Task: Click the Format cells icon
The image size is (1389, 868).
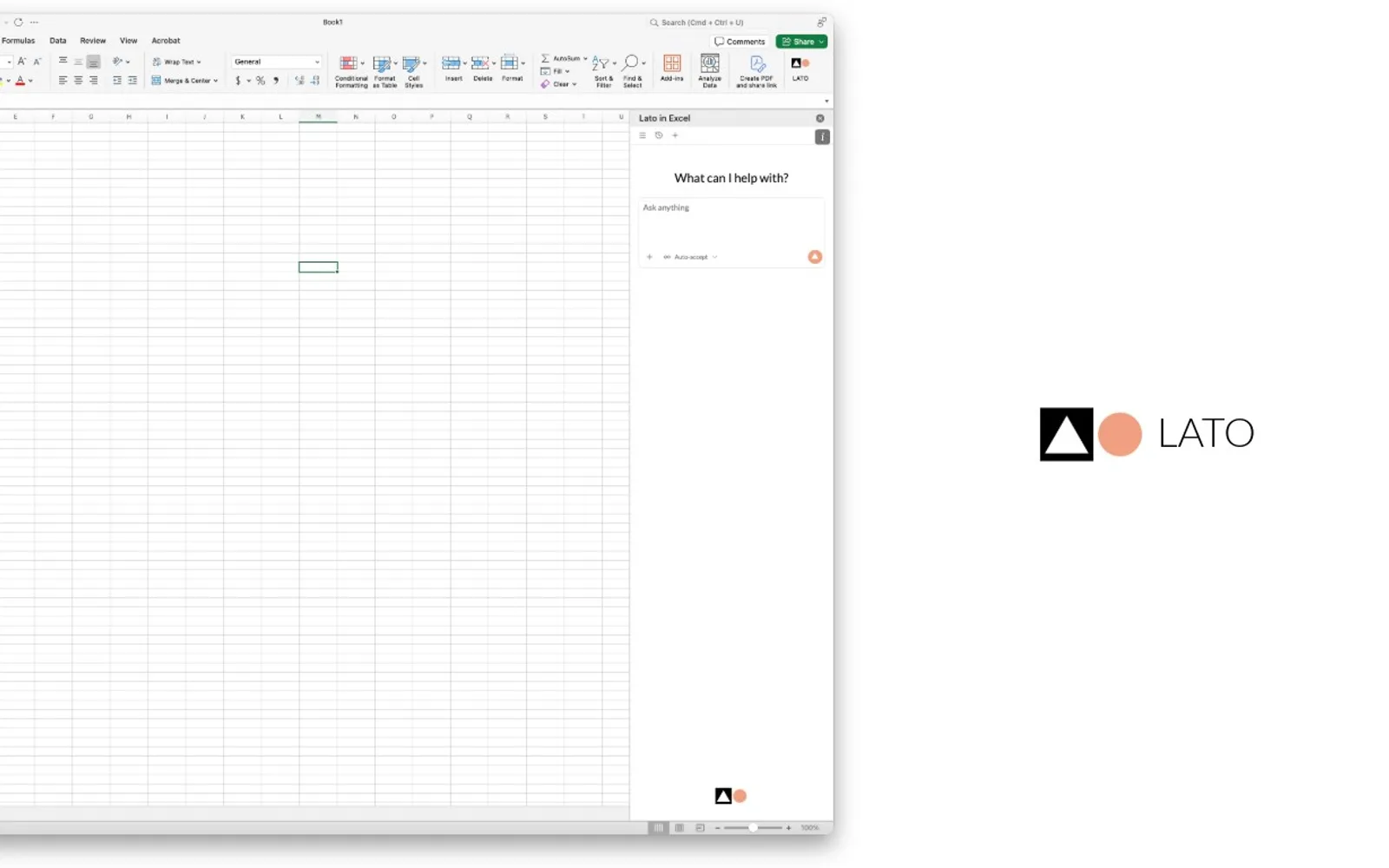Action: [510, 63]
